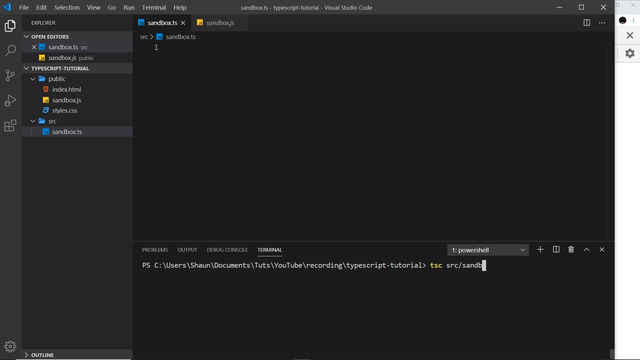The height and width of the screenshot is (360, 640).
Task: Open the powershell terminal selector dropdown
Action: point(488,250)
